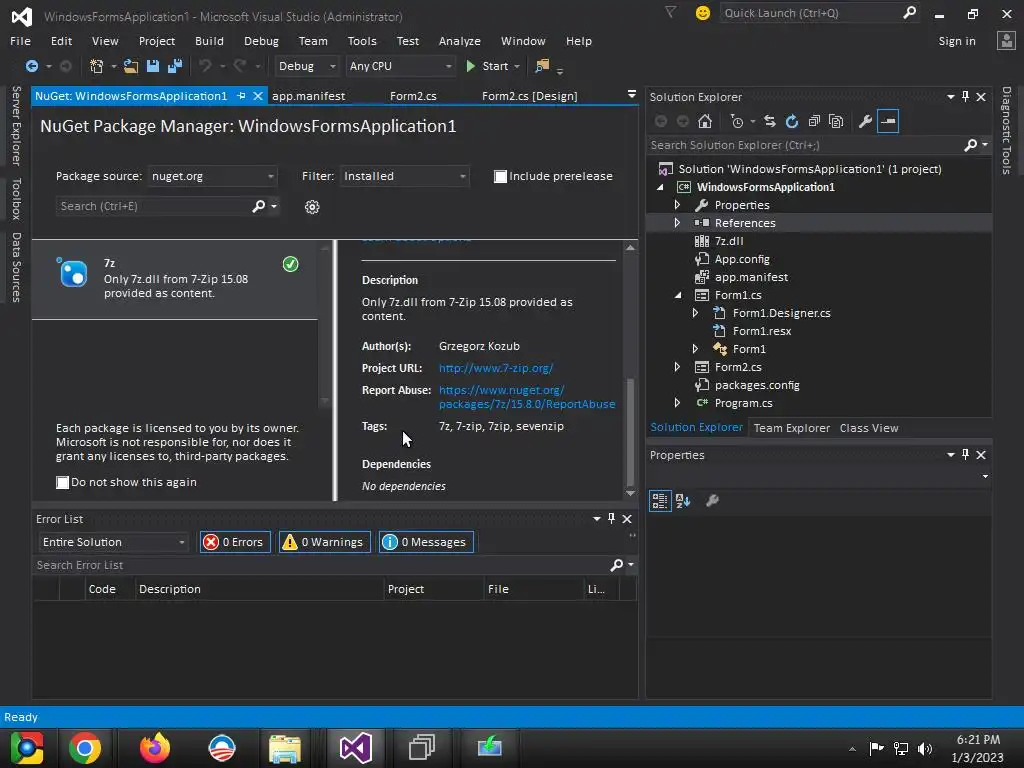The width and height of the screenshot is (1024, 768).
Task: Open the Server Explorer side tab
Action: point(16,125)
